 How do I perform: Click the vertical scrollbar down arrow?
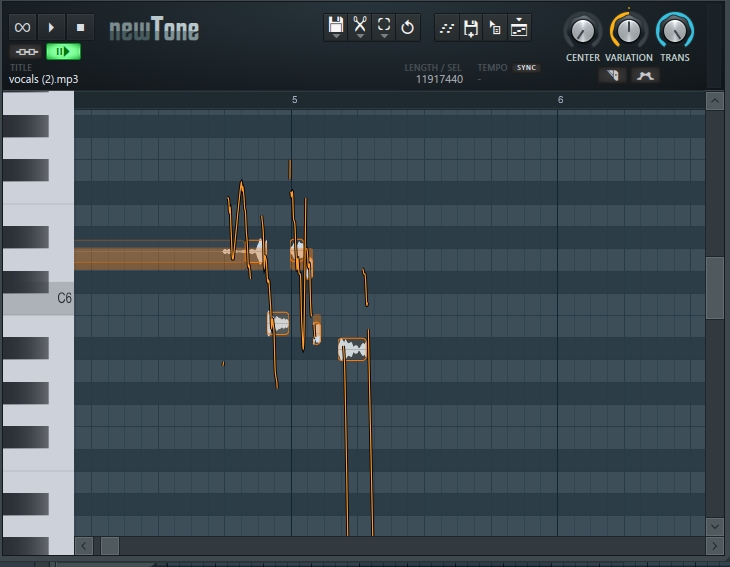[715, 527]
